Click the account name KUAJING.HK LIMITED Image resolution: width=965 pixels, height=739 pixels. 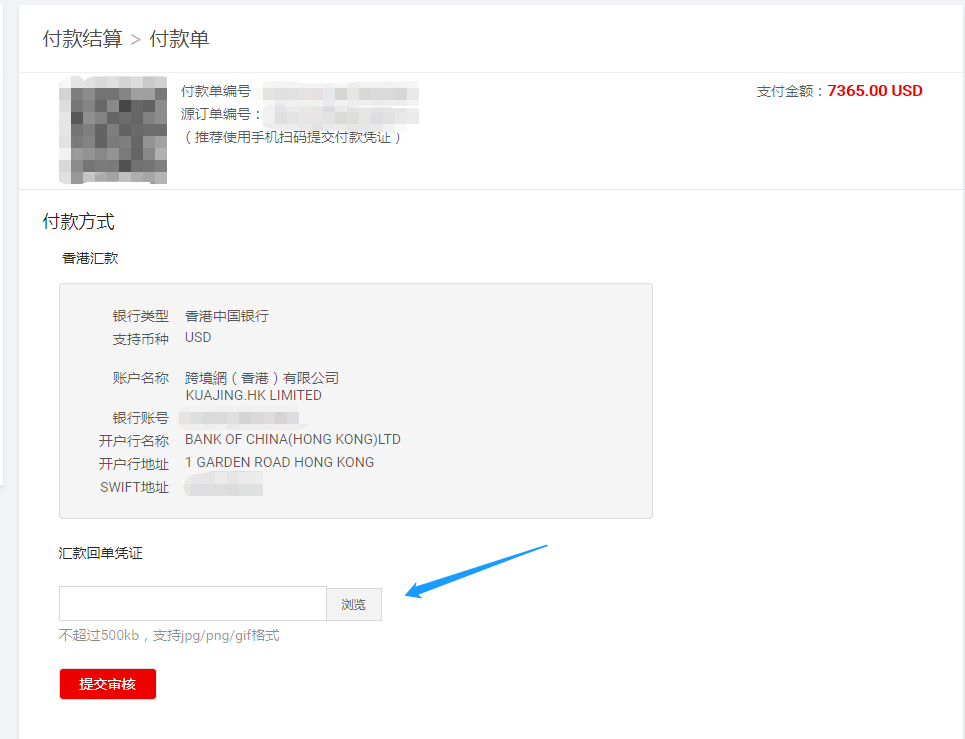253,395
